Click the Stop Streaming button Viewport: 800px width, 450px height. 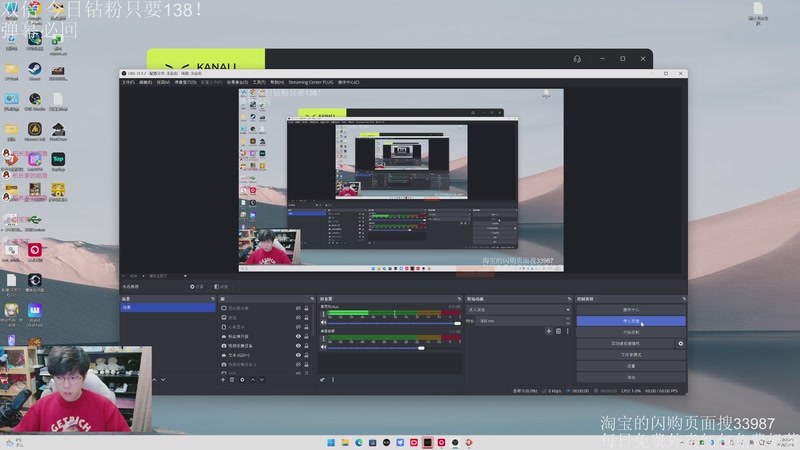tap(631, 321)
